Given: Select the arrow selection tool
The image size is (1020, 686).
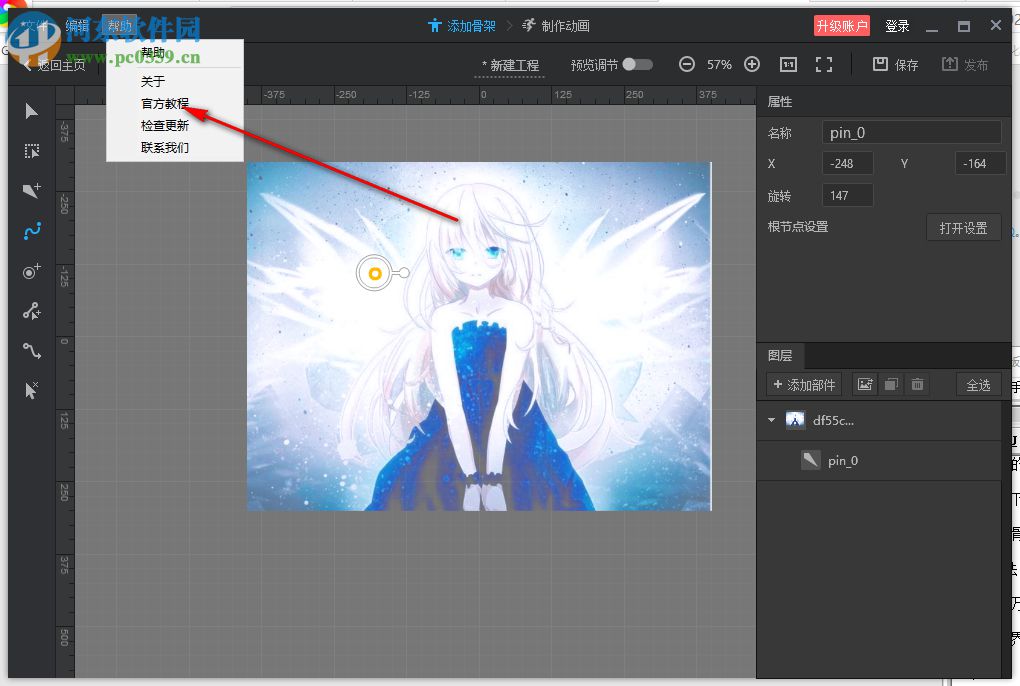Looking at the screenshot, I should [x=30, y=110].
